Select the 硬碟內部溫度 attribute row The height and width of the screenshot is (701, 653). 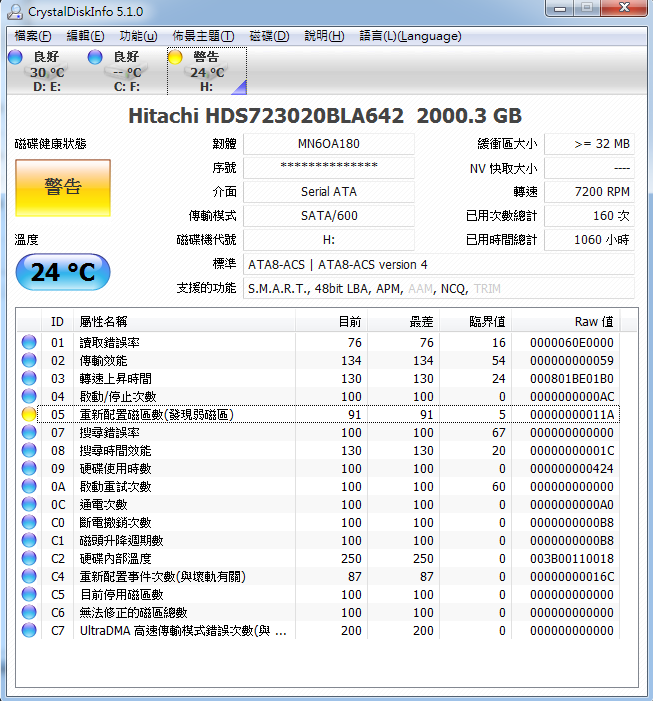[x=318, y=558]
